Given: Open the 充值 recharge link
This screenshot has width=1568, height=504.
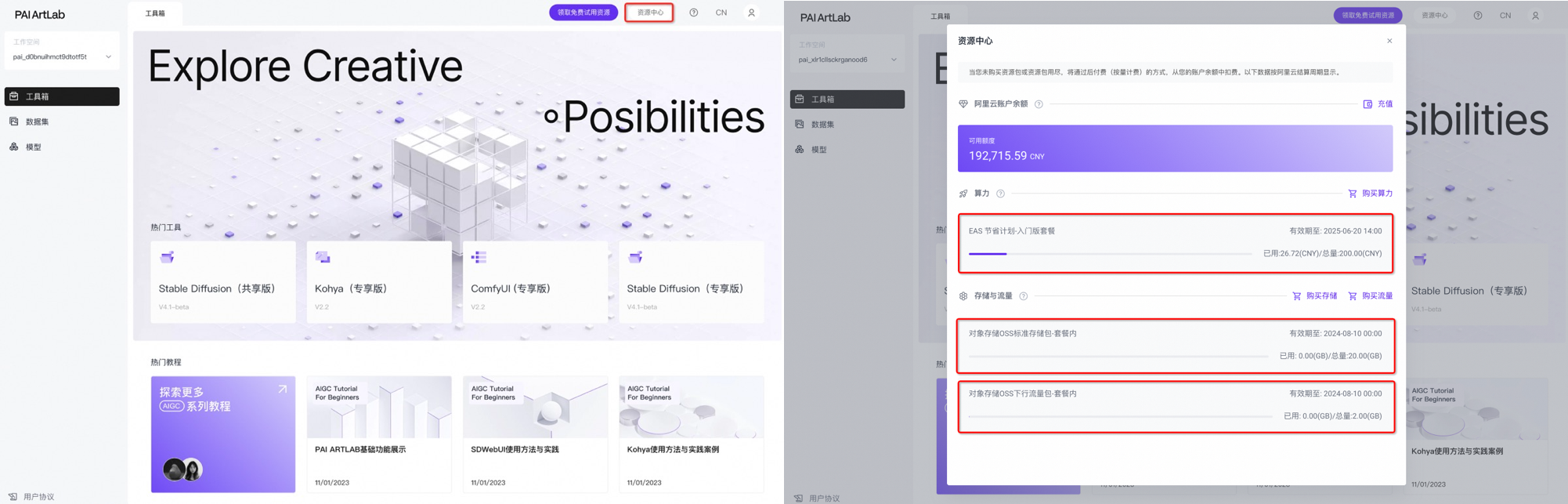Looking at the screenshot, I should pos(1378,104).
